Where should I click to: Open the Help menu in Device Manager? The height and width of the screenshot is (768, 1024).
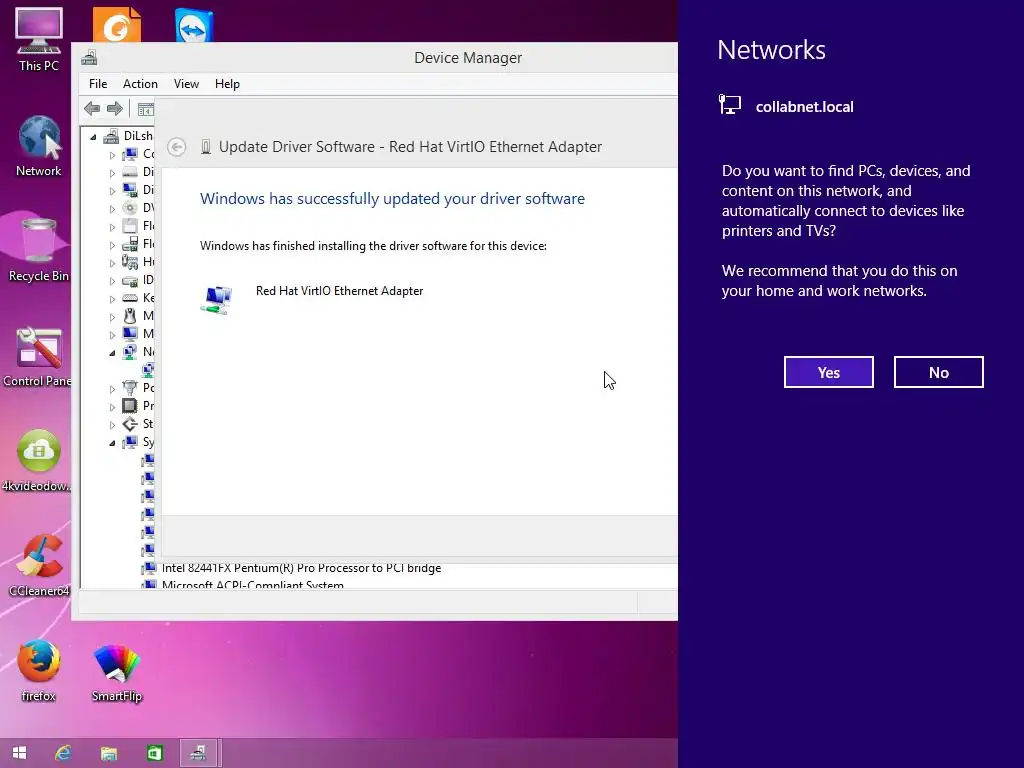point(227,84)
